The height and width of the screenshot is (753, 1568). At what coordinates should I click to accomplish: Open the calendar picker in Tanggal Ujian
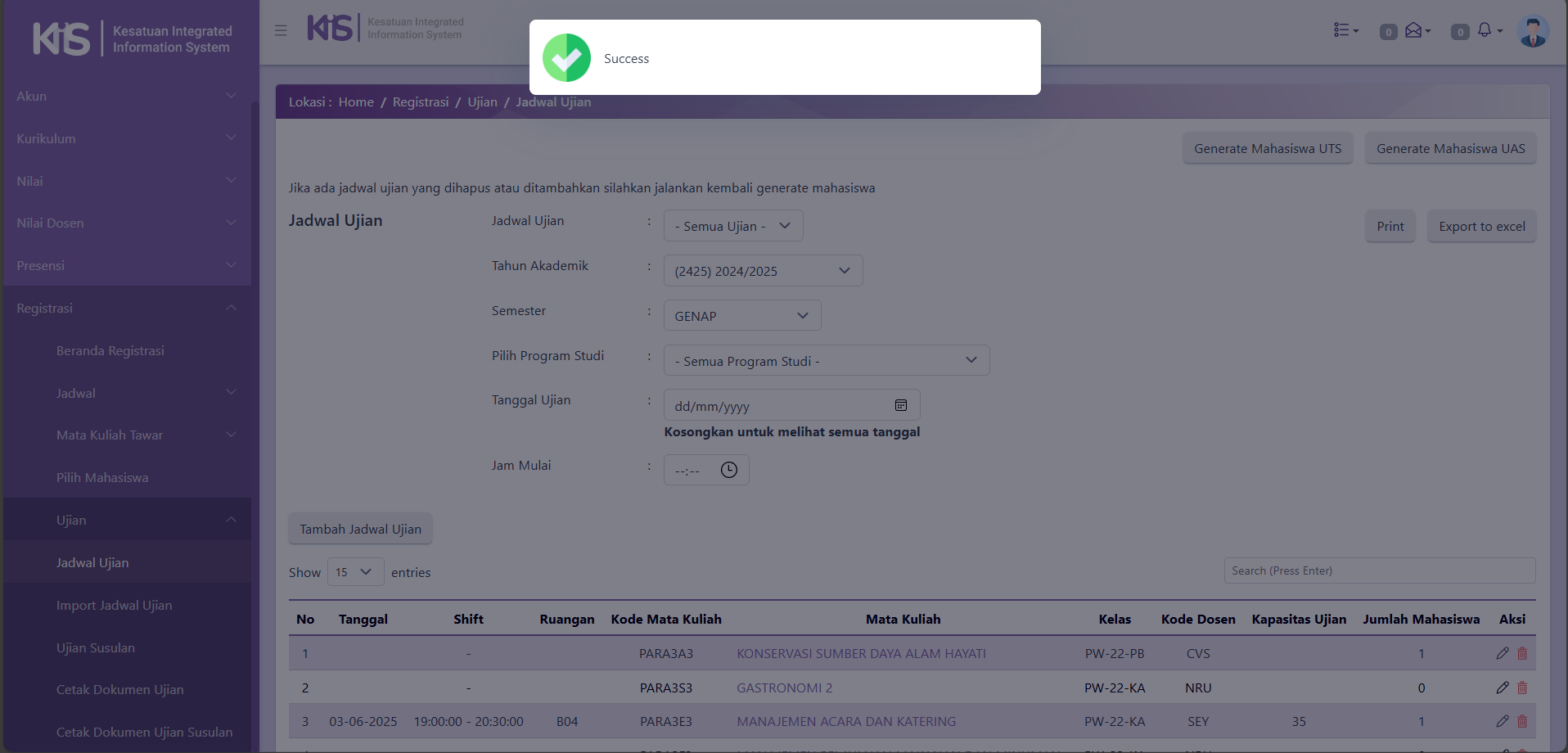click(900, 405)
